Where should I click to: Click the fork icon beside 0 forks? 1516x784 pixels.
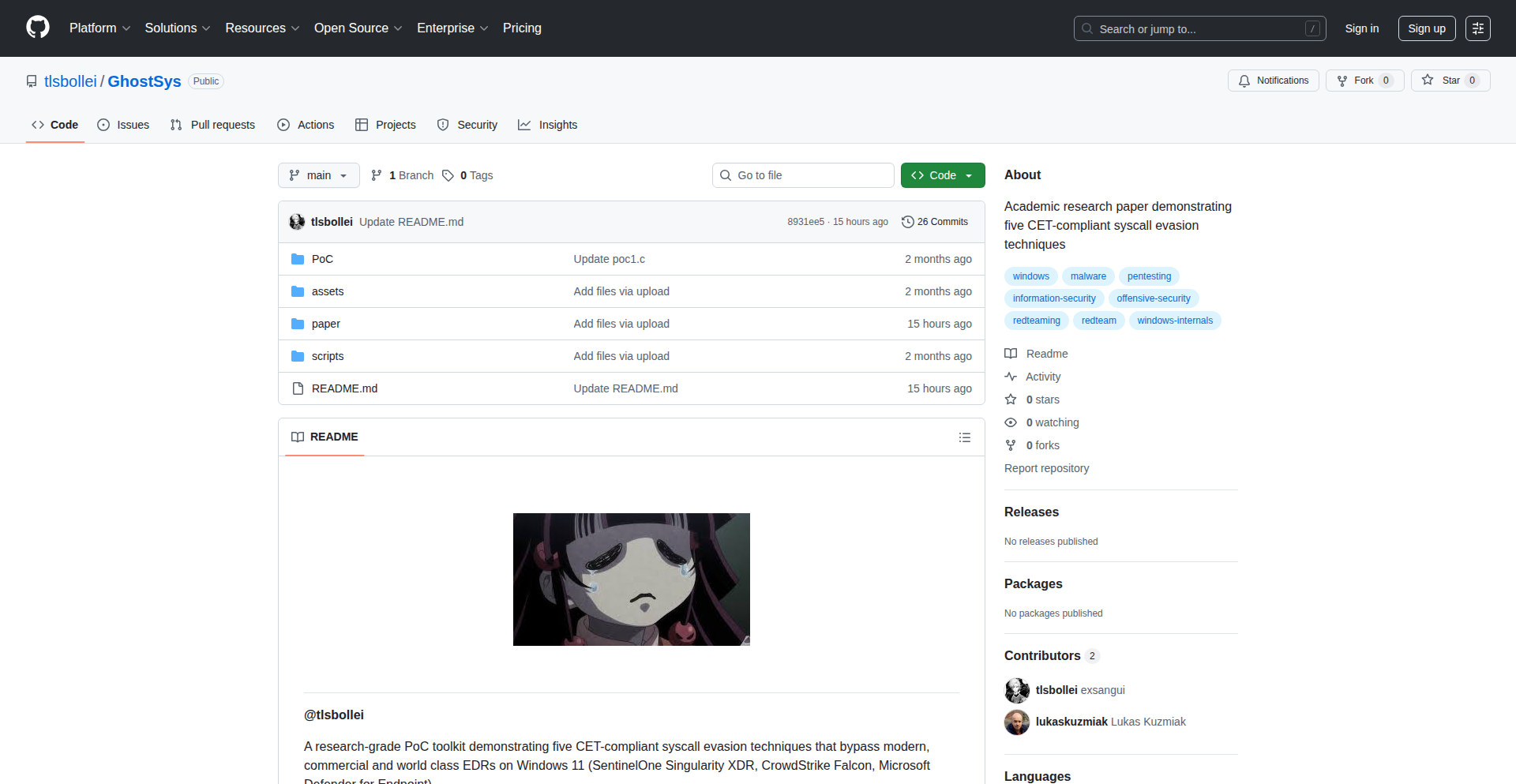1011,445
